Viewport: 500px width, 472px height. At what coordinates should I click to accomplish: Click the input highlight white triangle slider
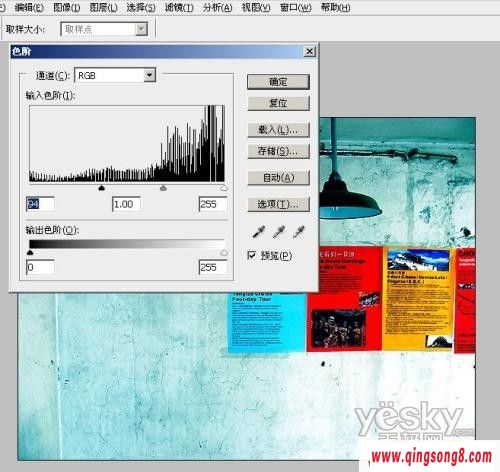pos(224,188)
